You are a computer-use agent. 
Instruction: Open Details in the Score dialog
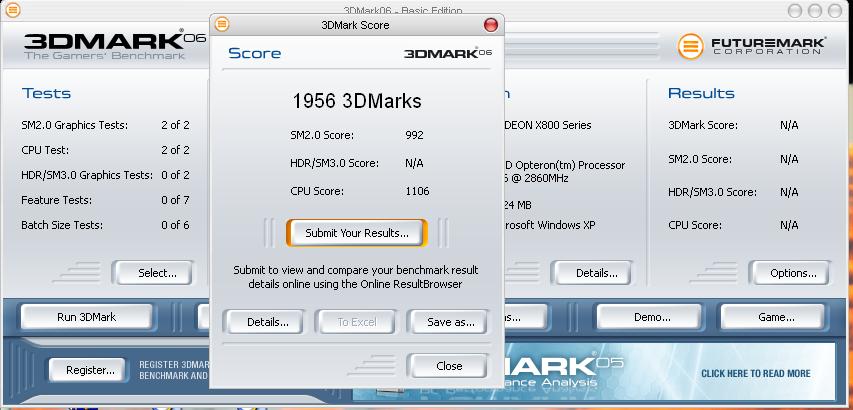(261, 322)
